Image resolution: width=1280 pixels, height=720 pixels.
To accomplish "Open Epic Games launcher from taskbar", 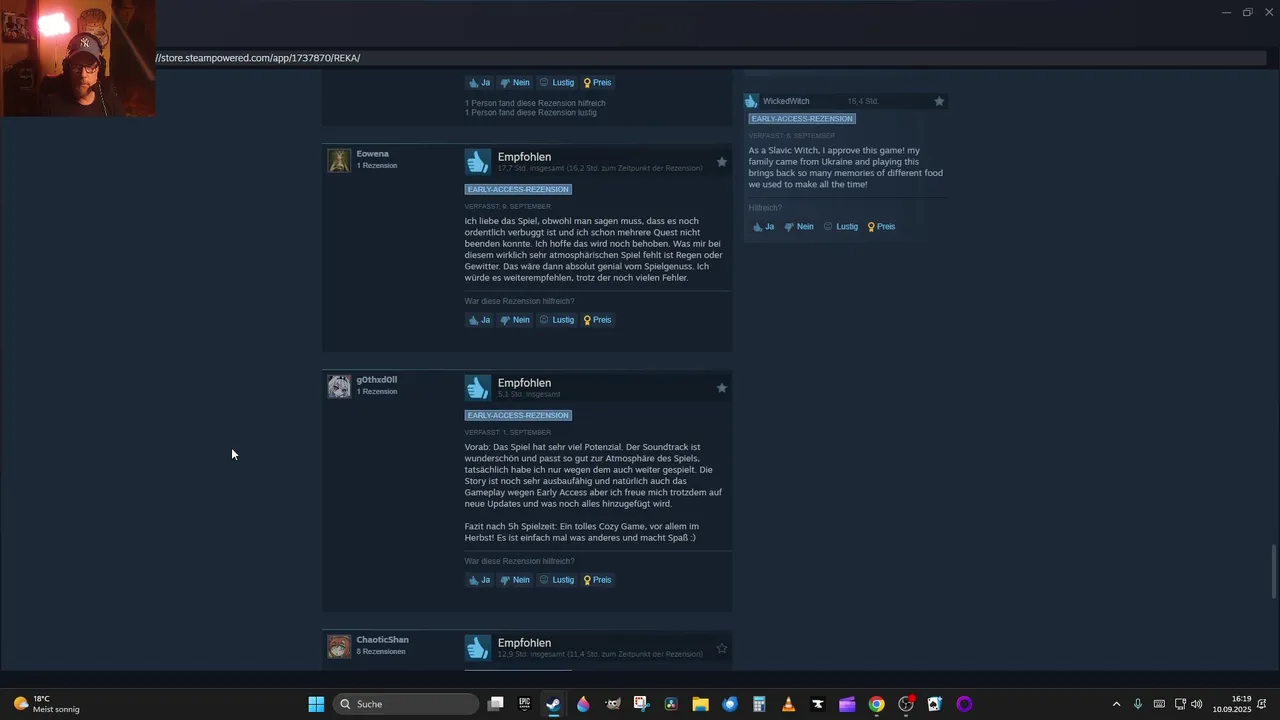I will 524,704.
